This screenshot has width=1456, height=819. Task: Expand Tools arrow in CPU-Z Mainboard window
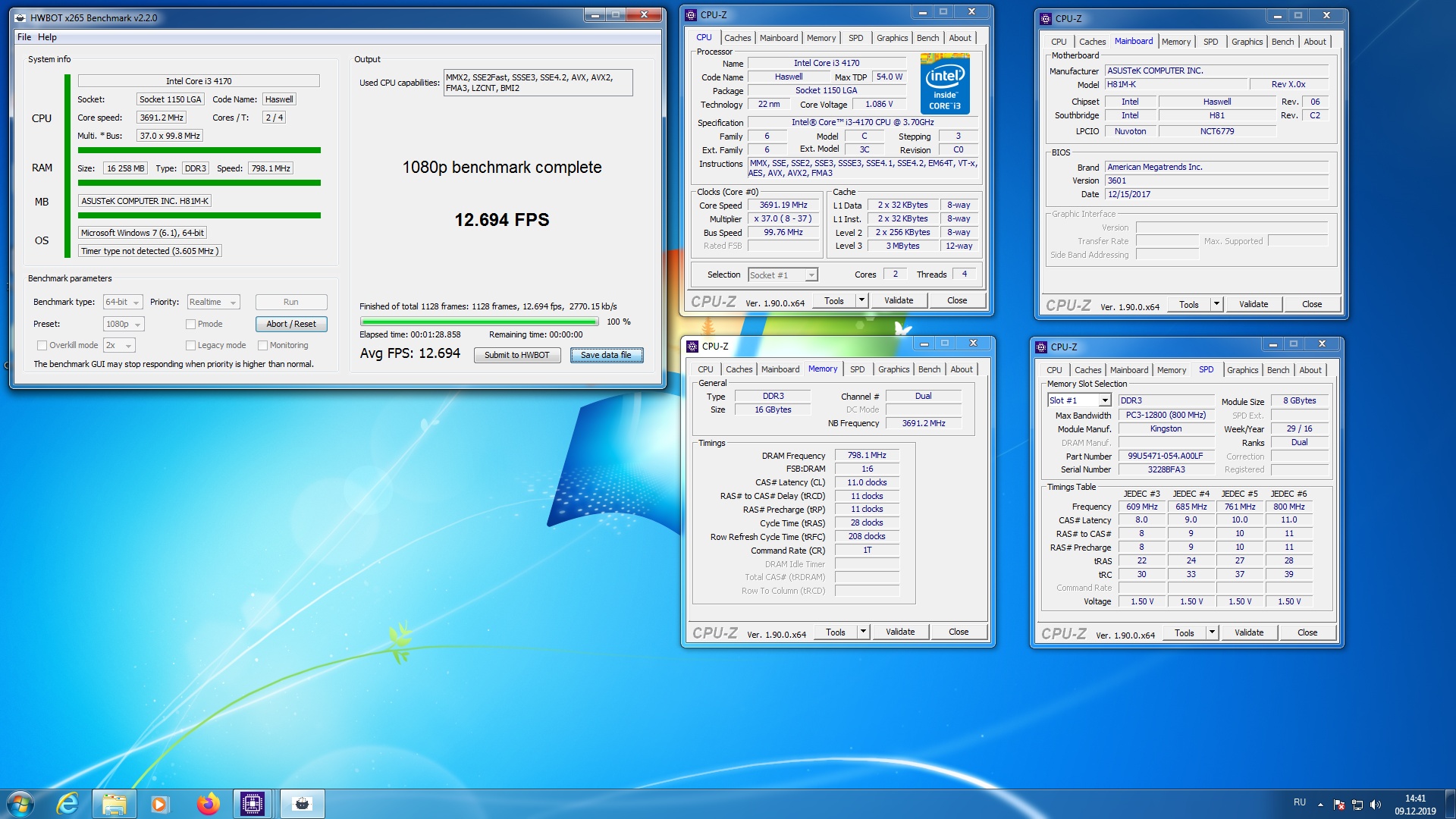[1216, 304]
